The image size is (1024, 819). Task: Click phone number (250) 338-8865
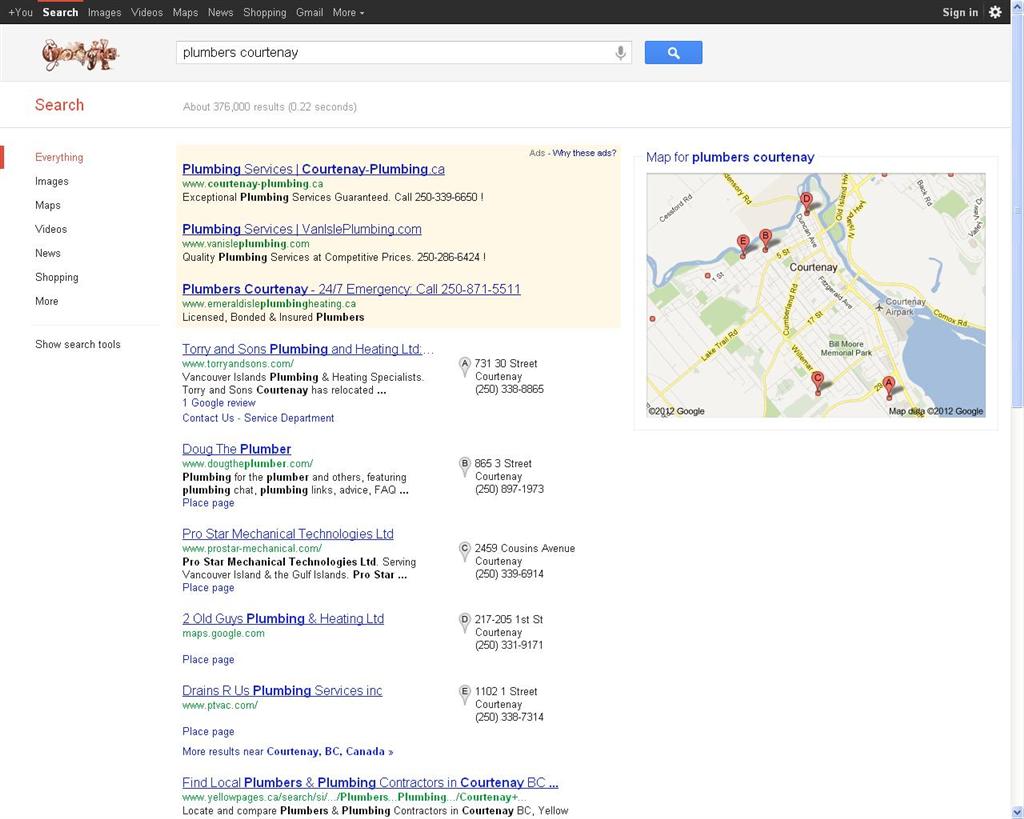click(x=509, y=389)
